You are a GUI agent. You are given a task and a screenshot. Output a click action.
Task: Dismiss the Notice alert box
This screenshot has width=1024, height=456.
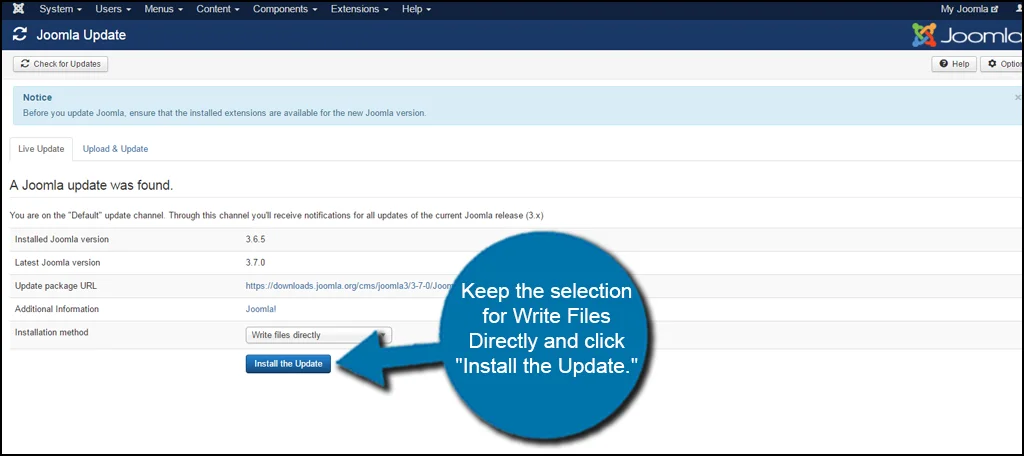pyautogui.click(x=1017, y=97)
